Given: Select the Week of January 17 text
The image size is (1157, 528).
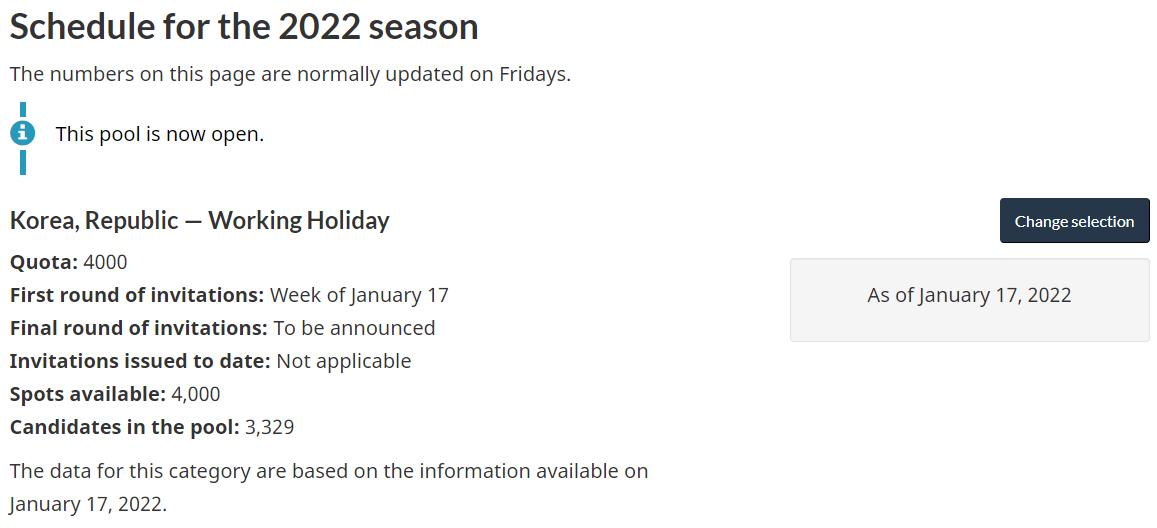Looking at the screenshot, I should point(359,295).
